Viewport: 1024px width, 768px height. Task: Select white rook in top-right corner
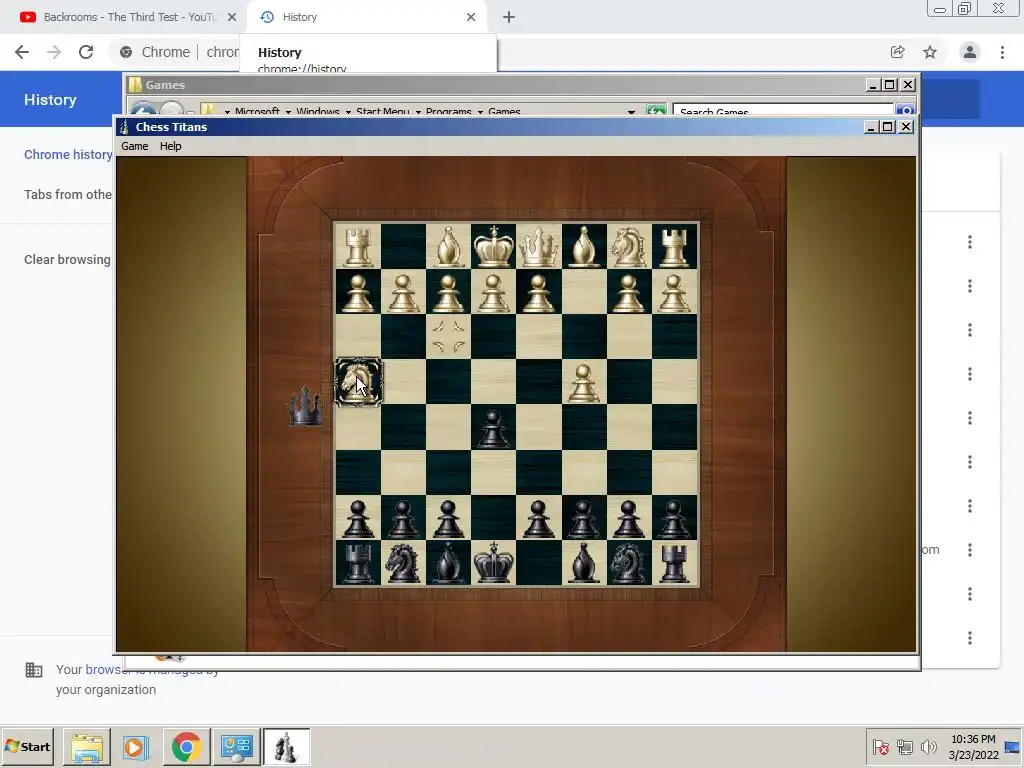(x=674, y=246)
